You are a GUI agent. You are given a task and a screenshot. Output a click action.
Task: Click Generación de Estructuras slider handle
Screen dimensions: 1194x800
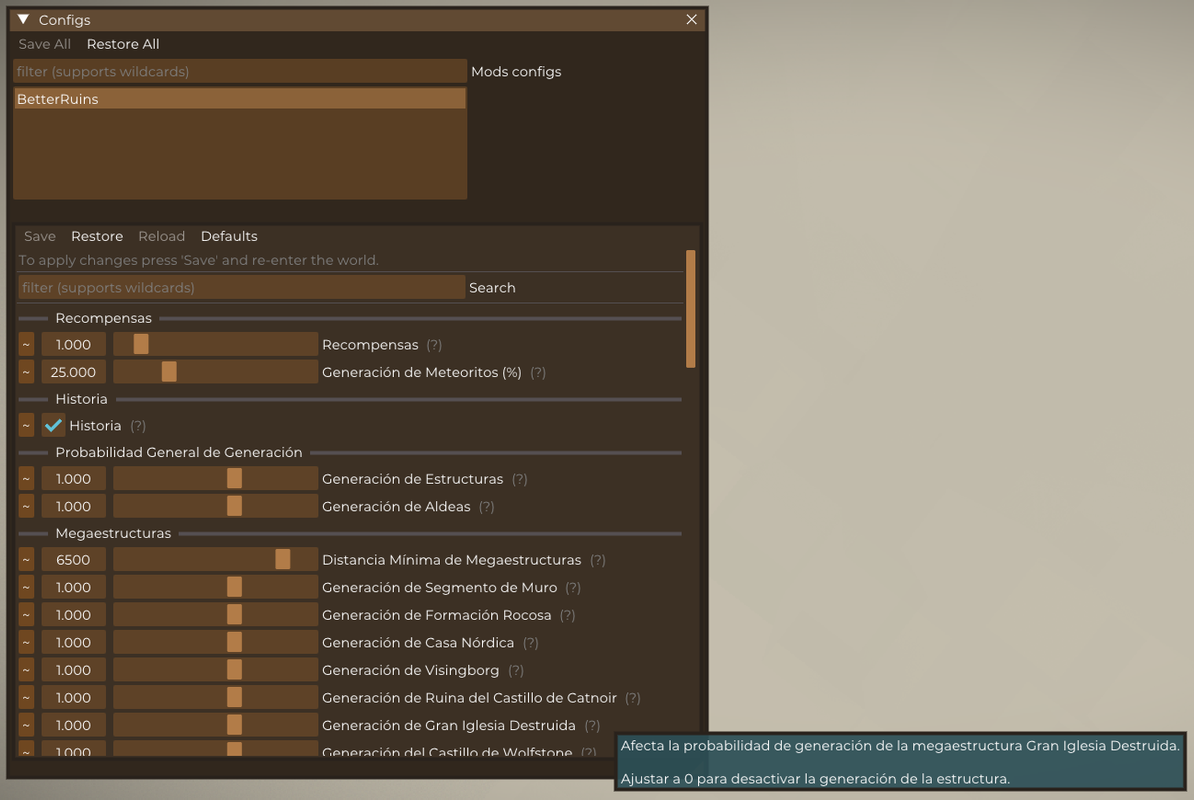tap(235, 479)
